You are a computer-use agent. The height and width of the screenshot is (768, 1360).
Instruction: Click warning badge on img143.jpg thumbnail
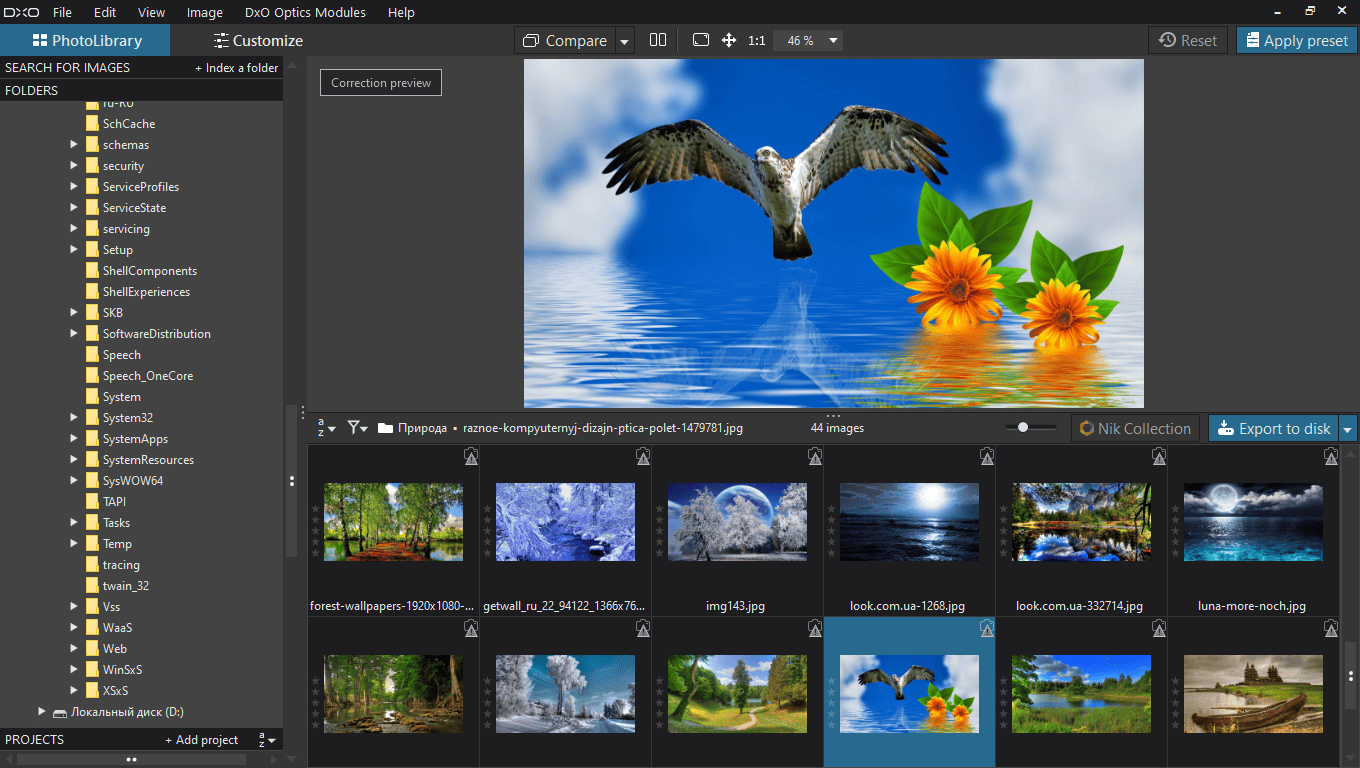tap(815, 456)
